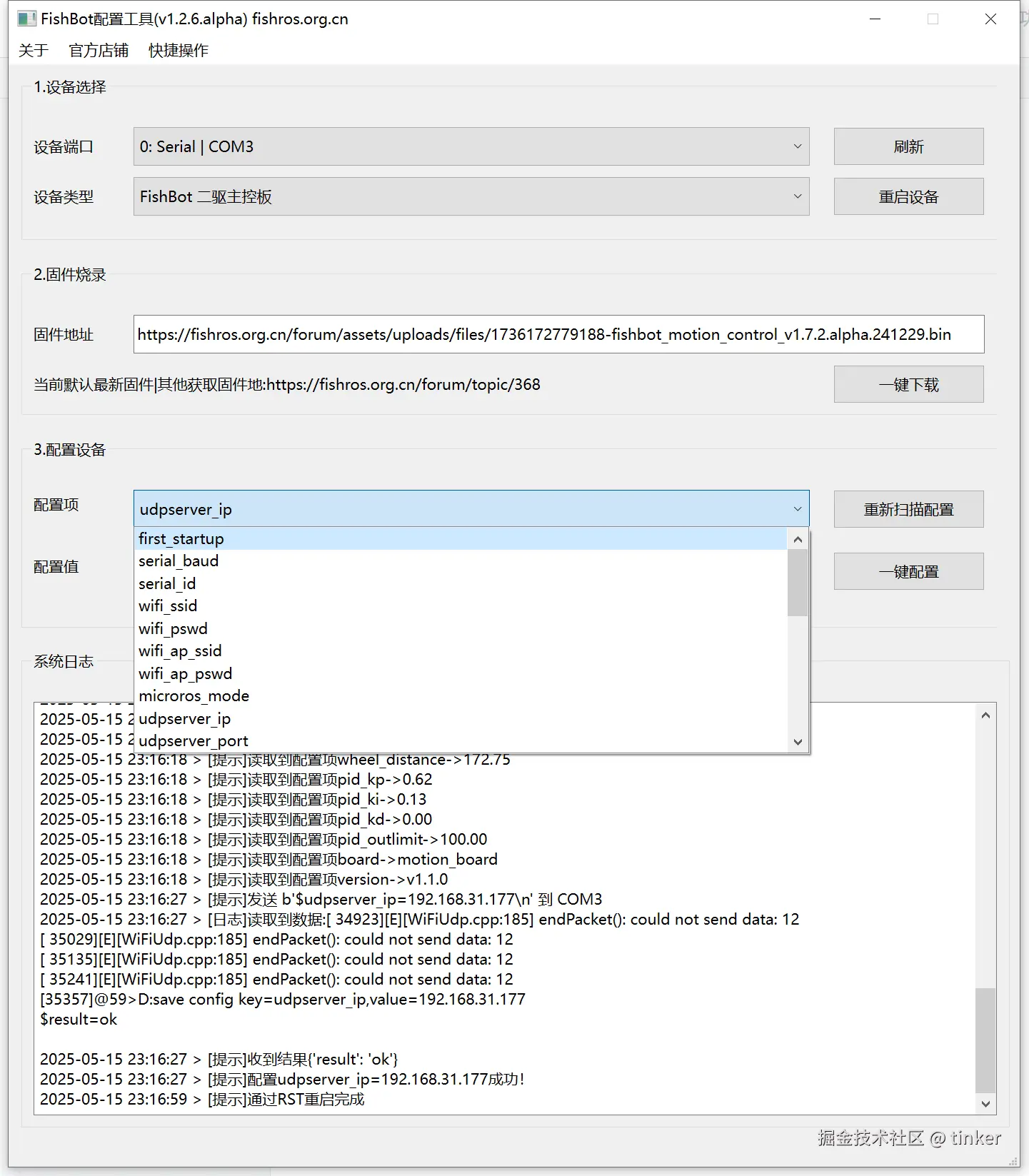Expand the 设备端口 COM3 dropdown

471,146
